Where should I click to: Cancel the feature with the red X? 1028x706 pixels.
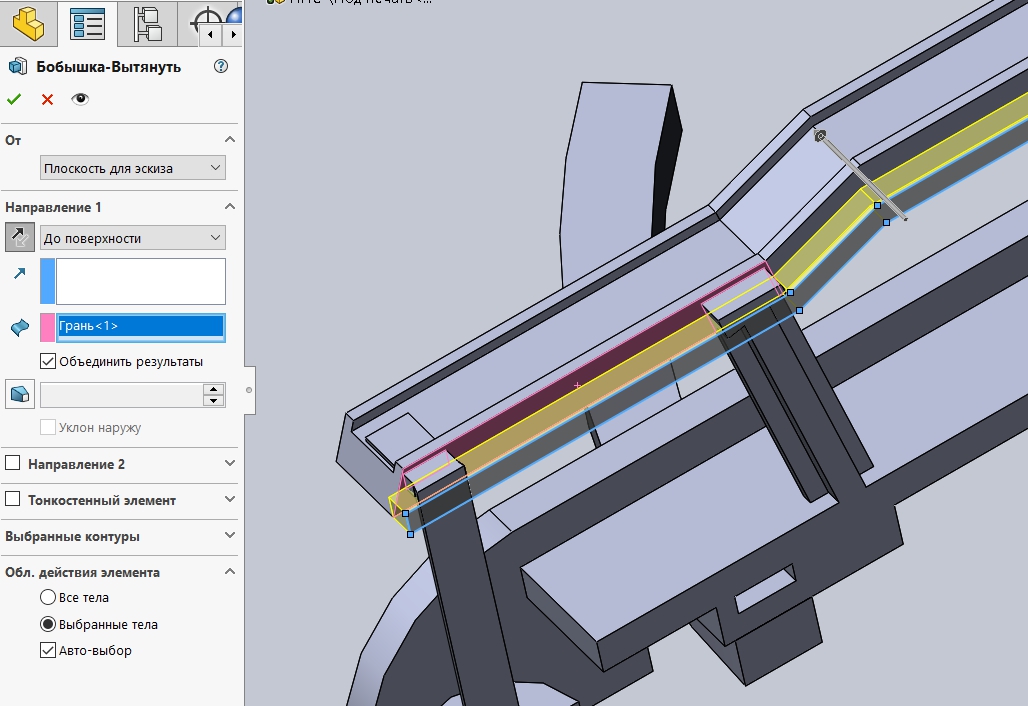(x=47, y=99)
